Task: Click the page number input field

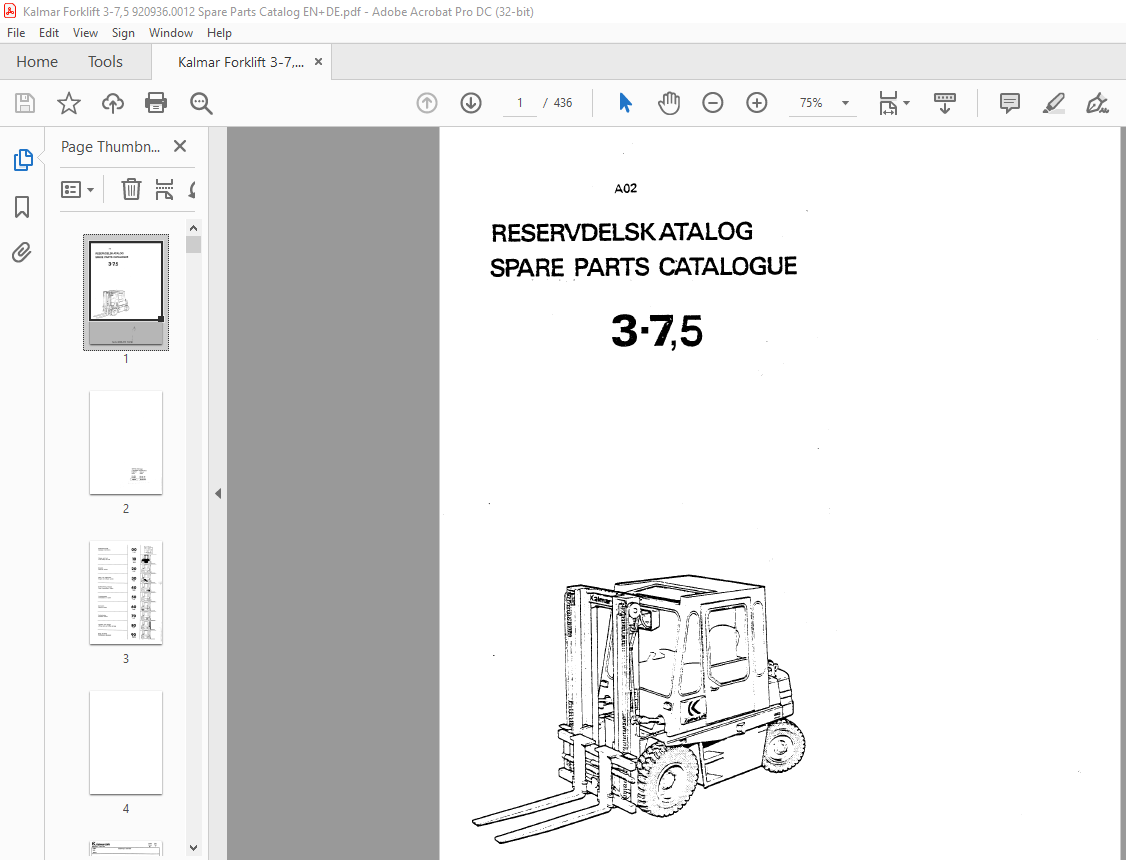Action: [x=519, y=103]
